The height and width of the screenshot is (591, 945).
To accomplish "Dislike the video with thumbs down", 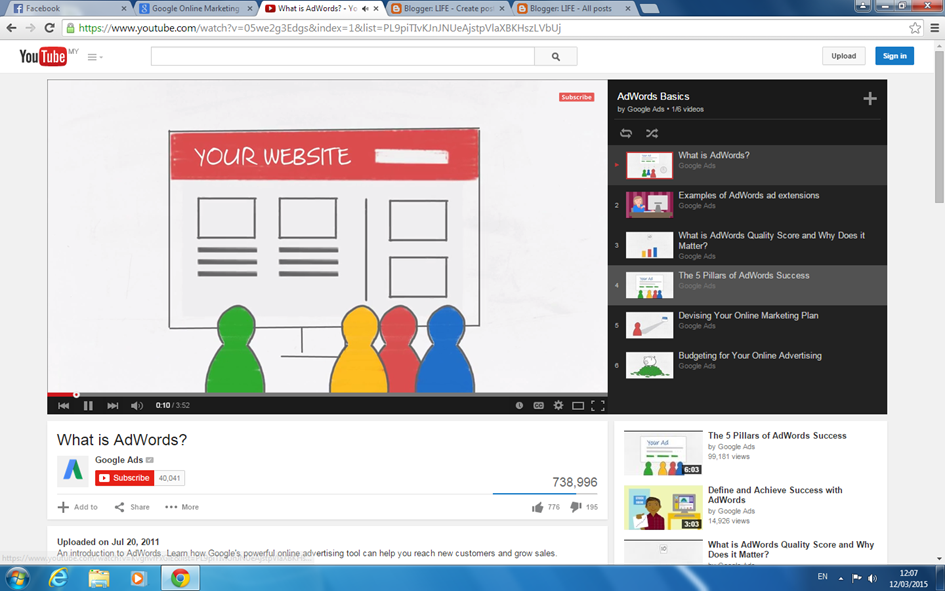I will (x=576, y=507).
